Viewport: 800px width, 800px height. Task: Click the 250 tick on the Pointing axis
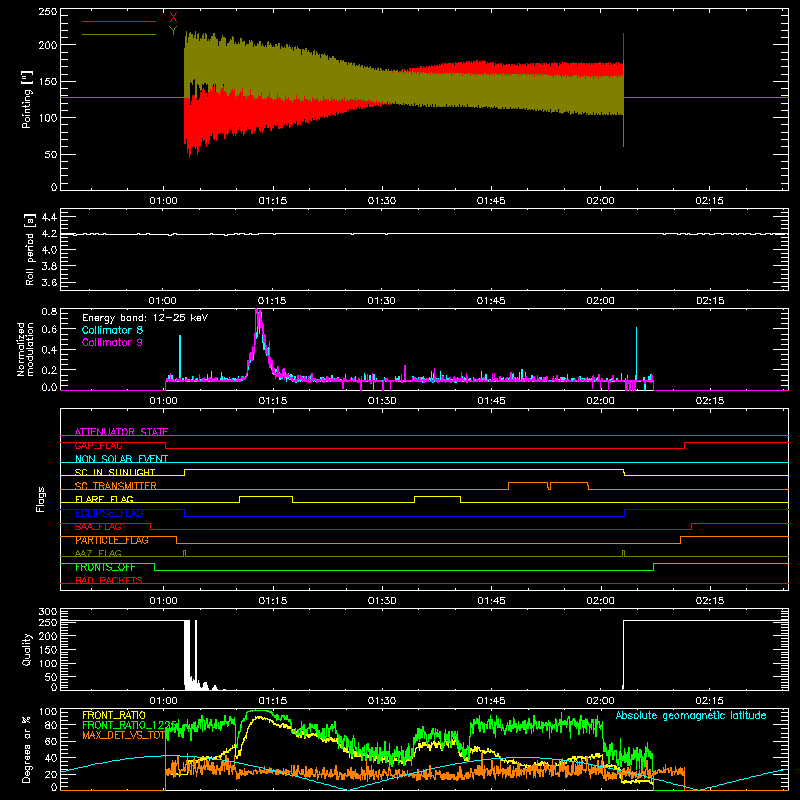pyautogui.click(x=48, y=12)
